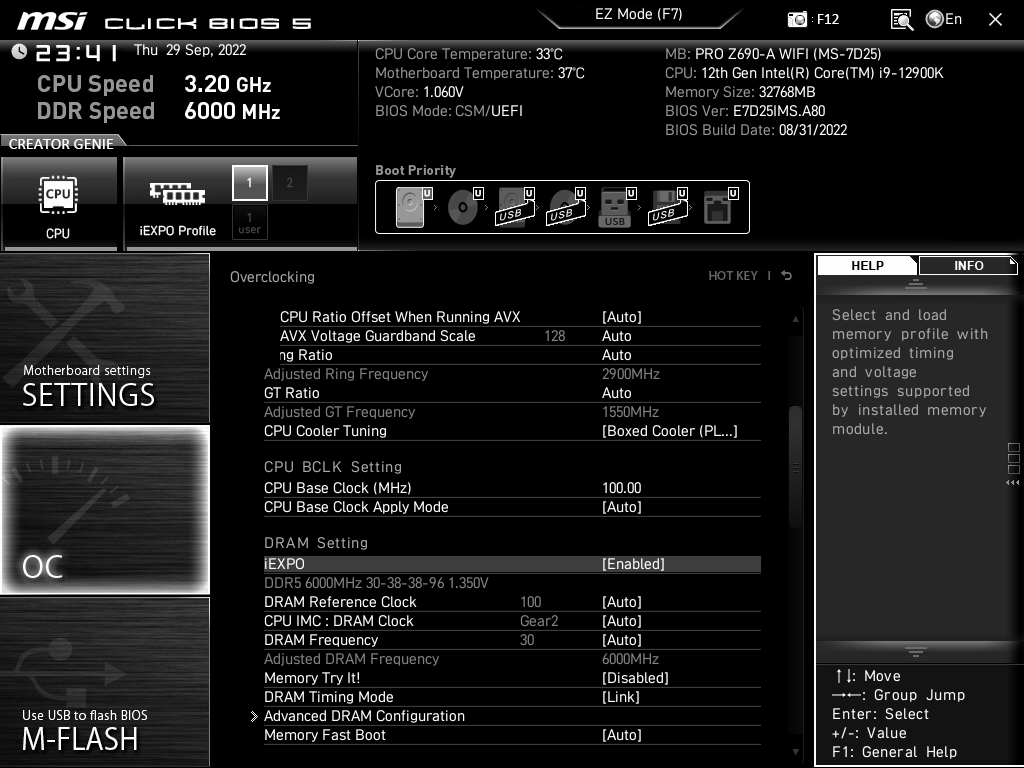
Task: Switch to EZ Mode (F7)
Action: point(639,15)
